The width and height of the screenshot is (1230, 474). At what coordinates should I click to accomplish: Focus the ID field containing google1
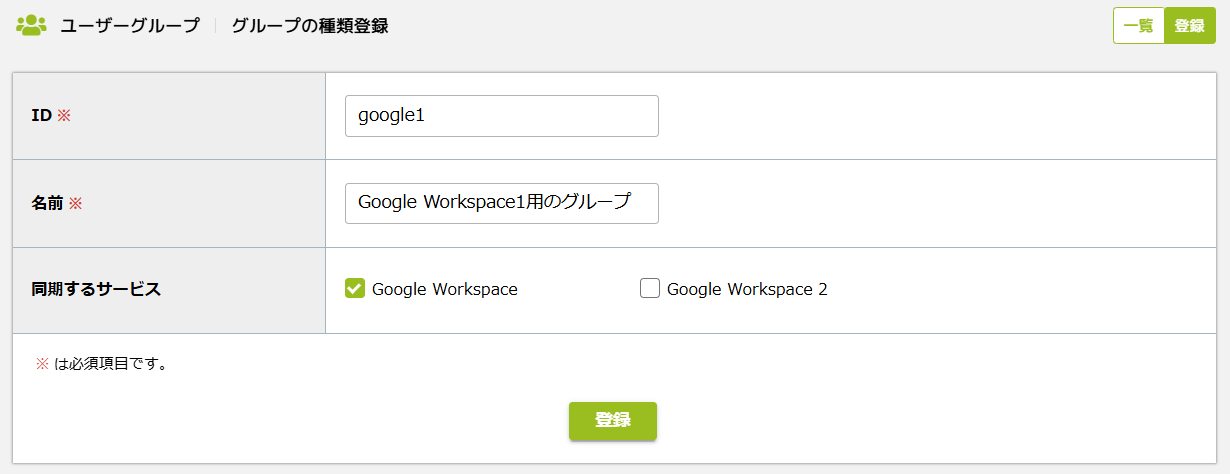pyautogui.click(x=502, y=116)
